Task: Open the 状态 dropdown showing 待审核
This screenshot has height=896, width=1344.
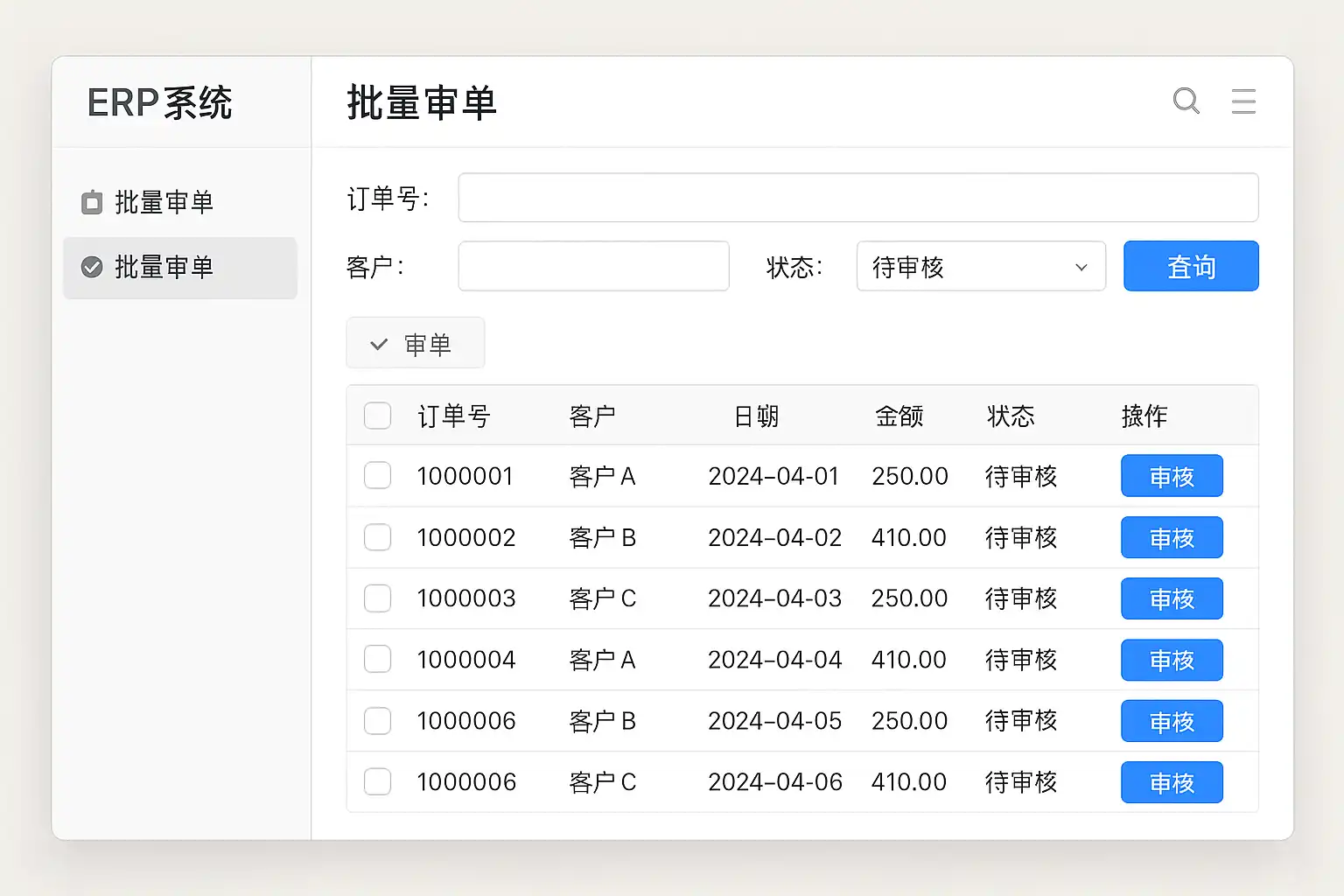Action: [980, 266]
